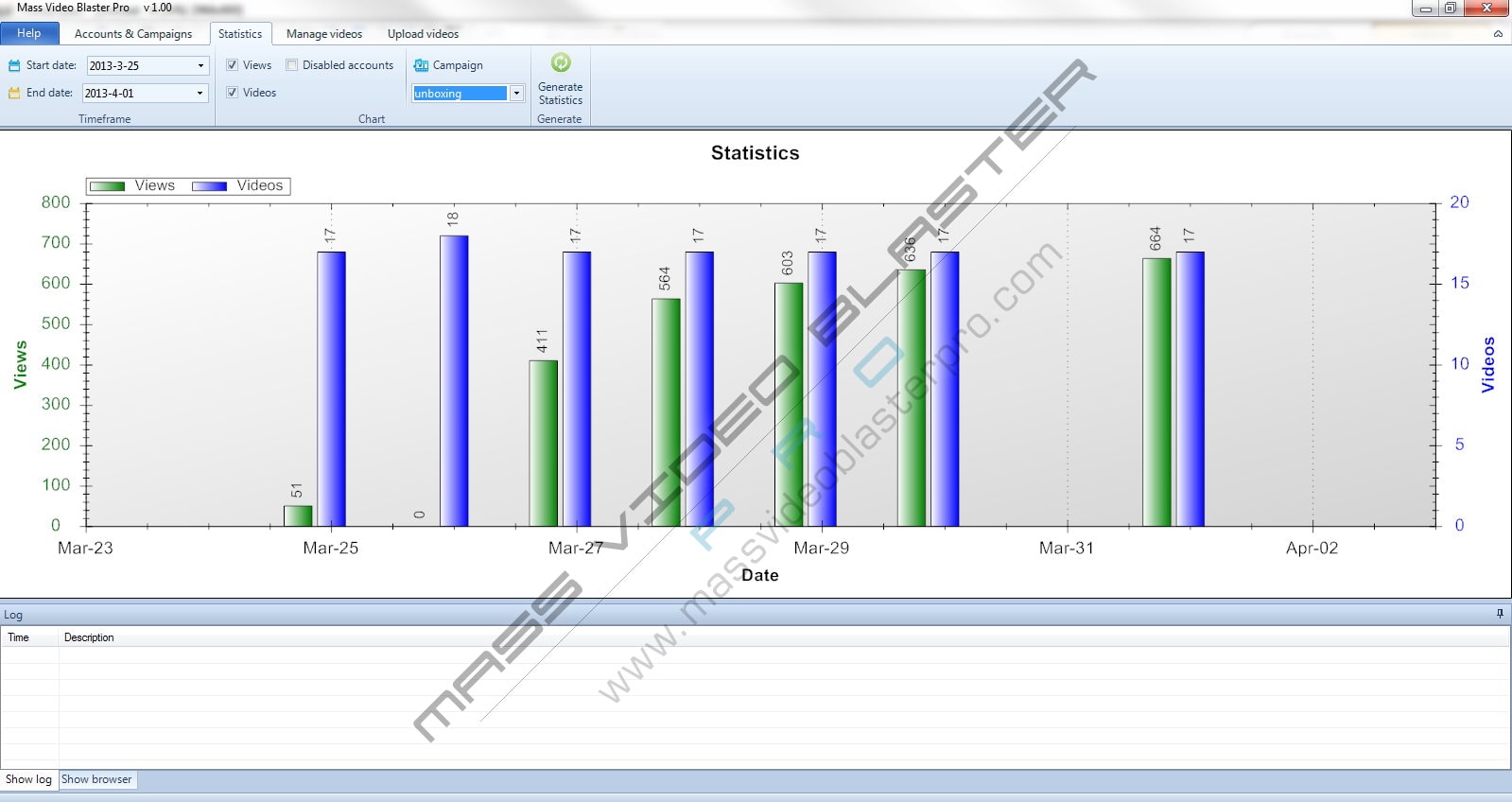Enable the Disabled accounts checkbox
Viewport: 1512px width, 802px height.
(292, 65)
